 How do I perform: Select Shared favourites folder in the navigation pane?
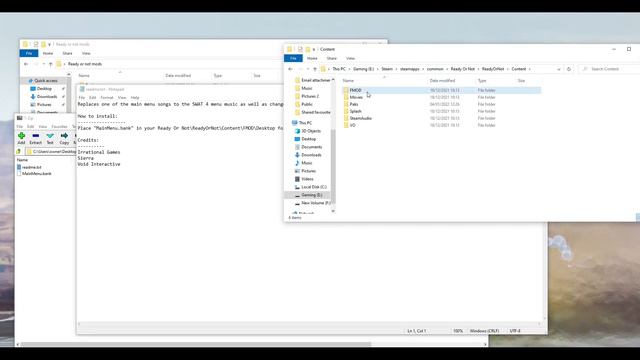[x=313, y=112]
